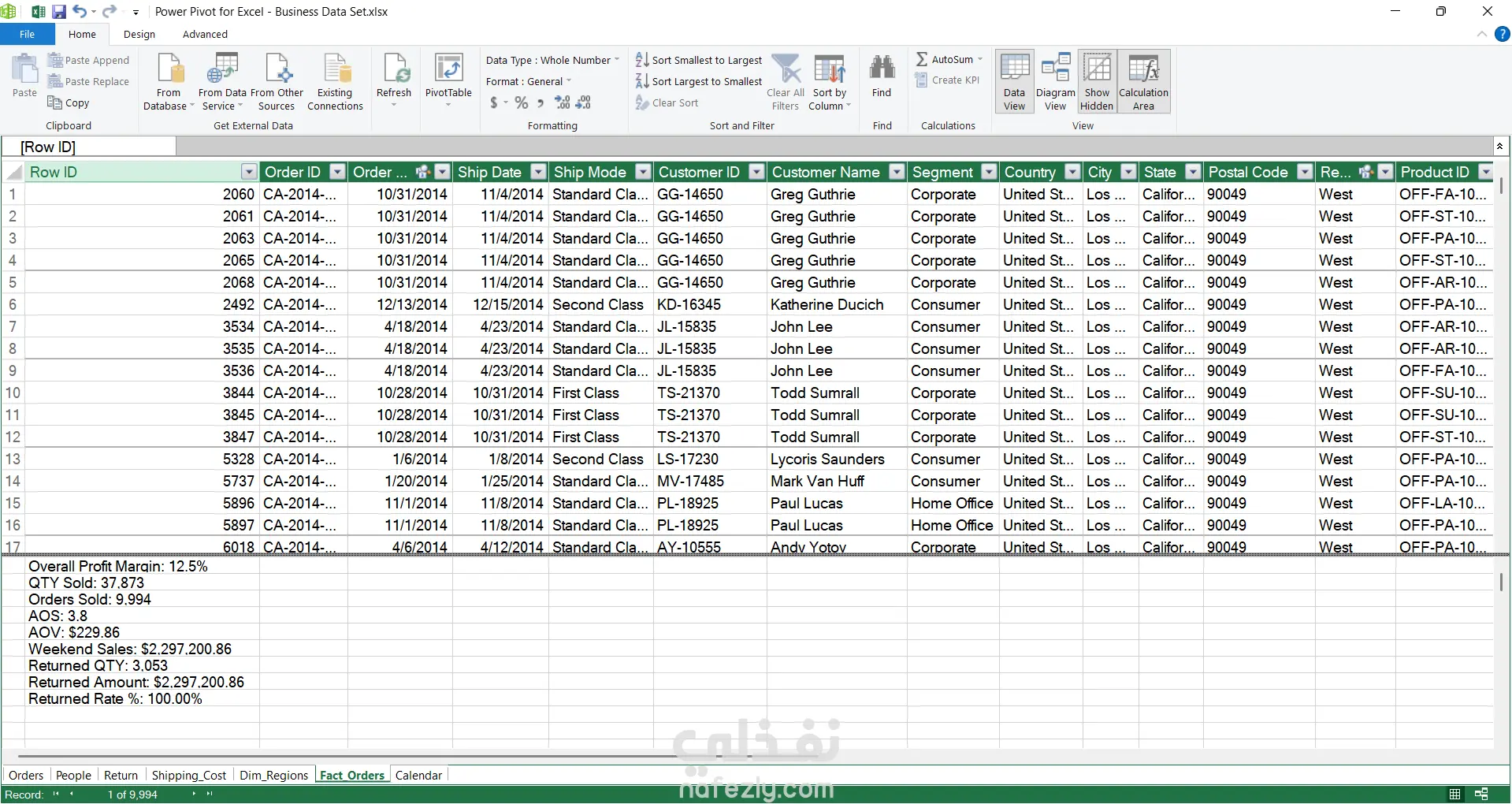This screenshot has height=804, width=1512.
Task: Click the PivotTable button
Action: (x=448, y=80)
